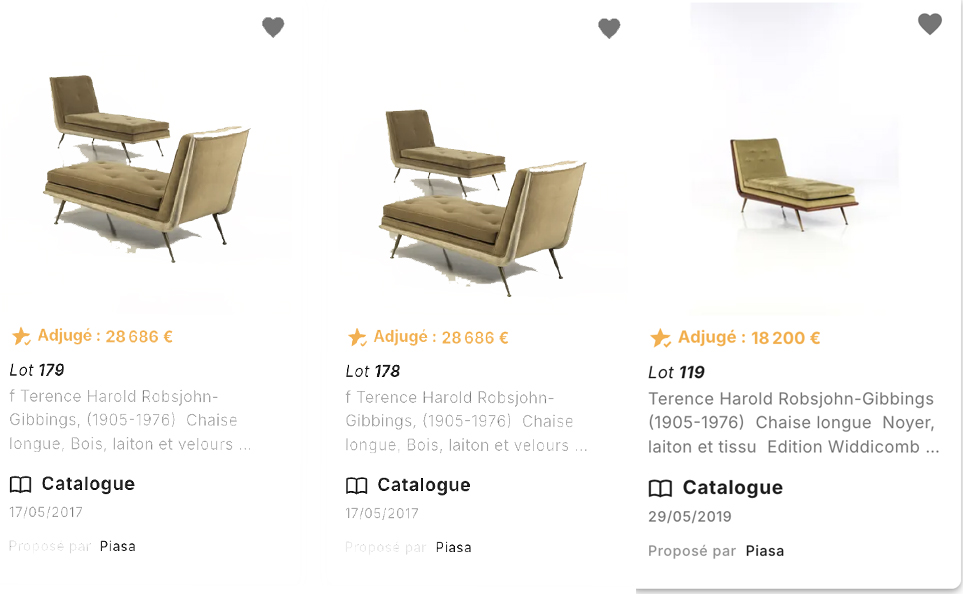
Task: Open the Catalogue link under Lot 179
Action: [88, 484]
